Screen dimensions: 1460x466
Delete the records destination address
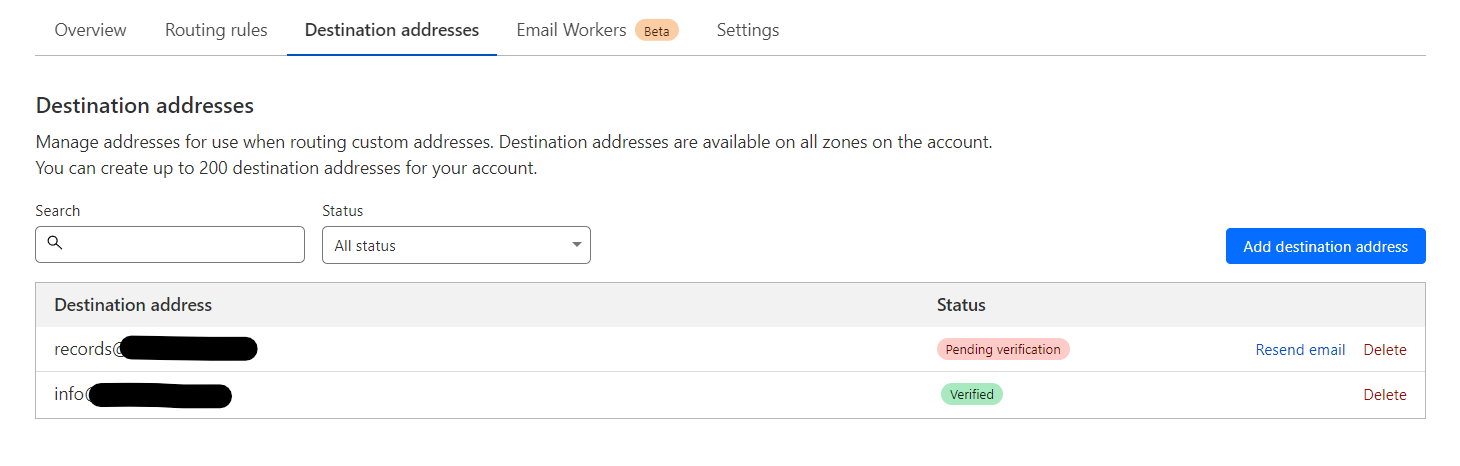(1385, 350)
